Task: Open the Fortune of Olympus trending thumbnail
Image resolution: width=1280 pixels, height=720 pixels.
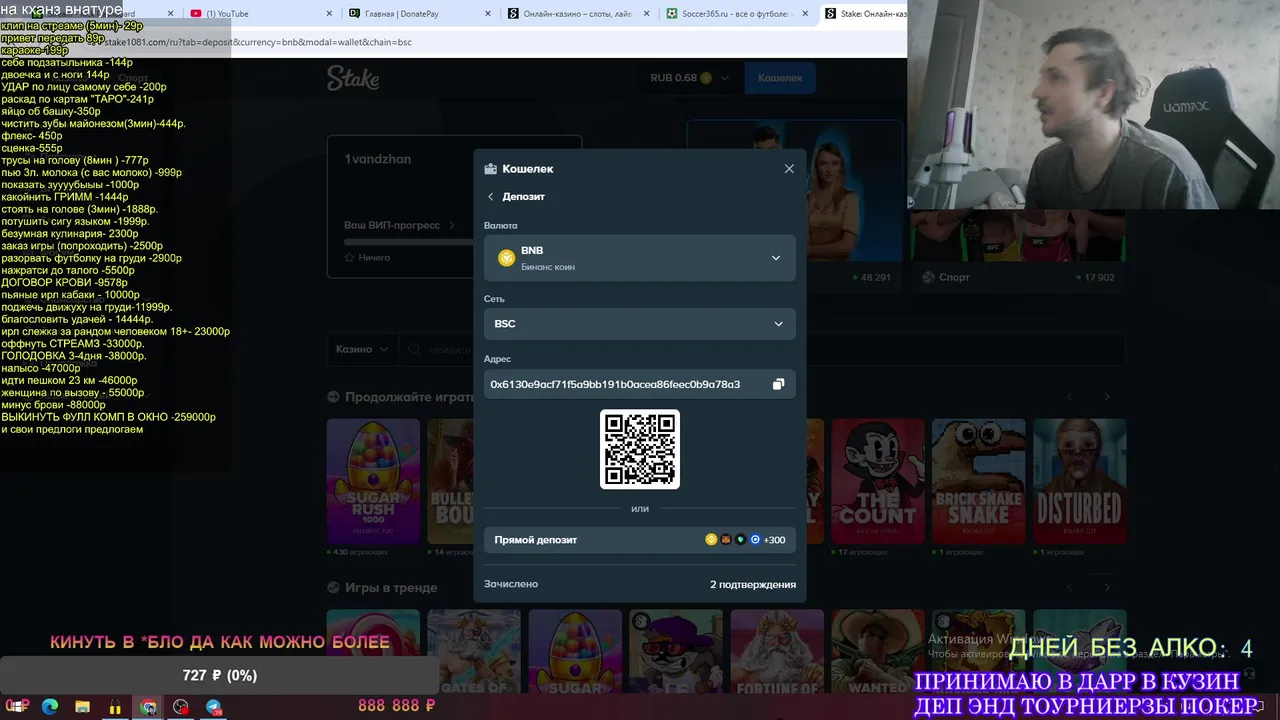Action: pyautogui.click(x=777, y=652)
